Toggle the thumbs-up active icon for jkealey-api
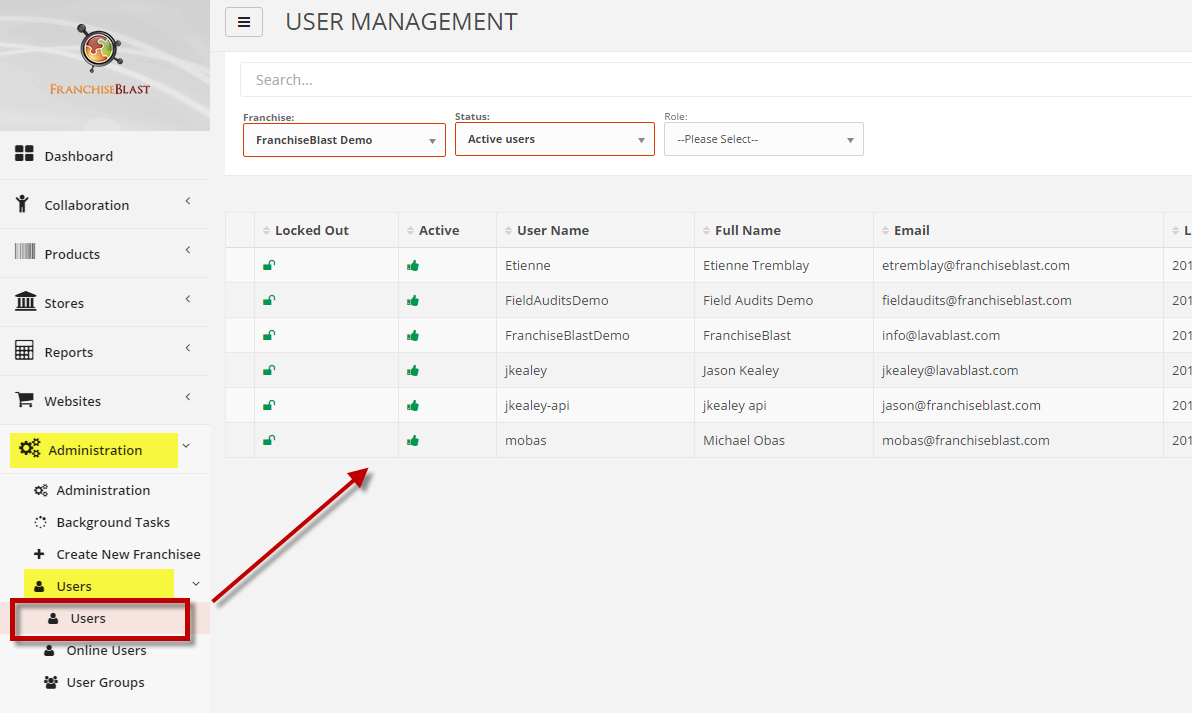Viewport: 1192px width, 713px height. point(413,405)
